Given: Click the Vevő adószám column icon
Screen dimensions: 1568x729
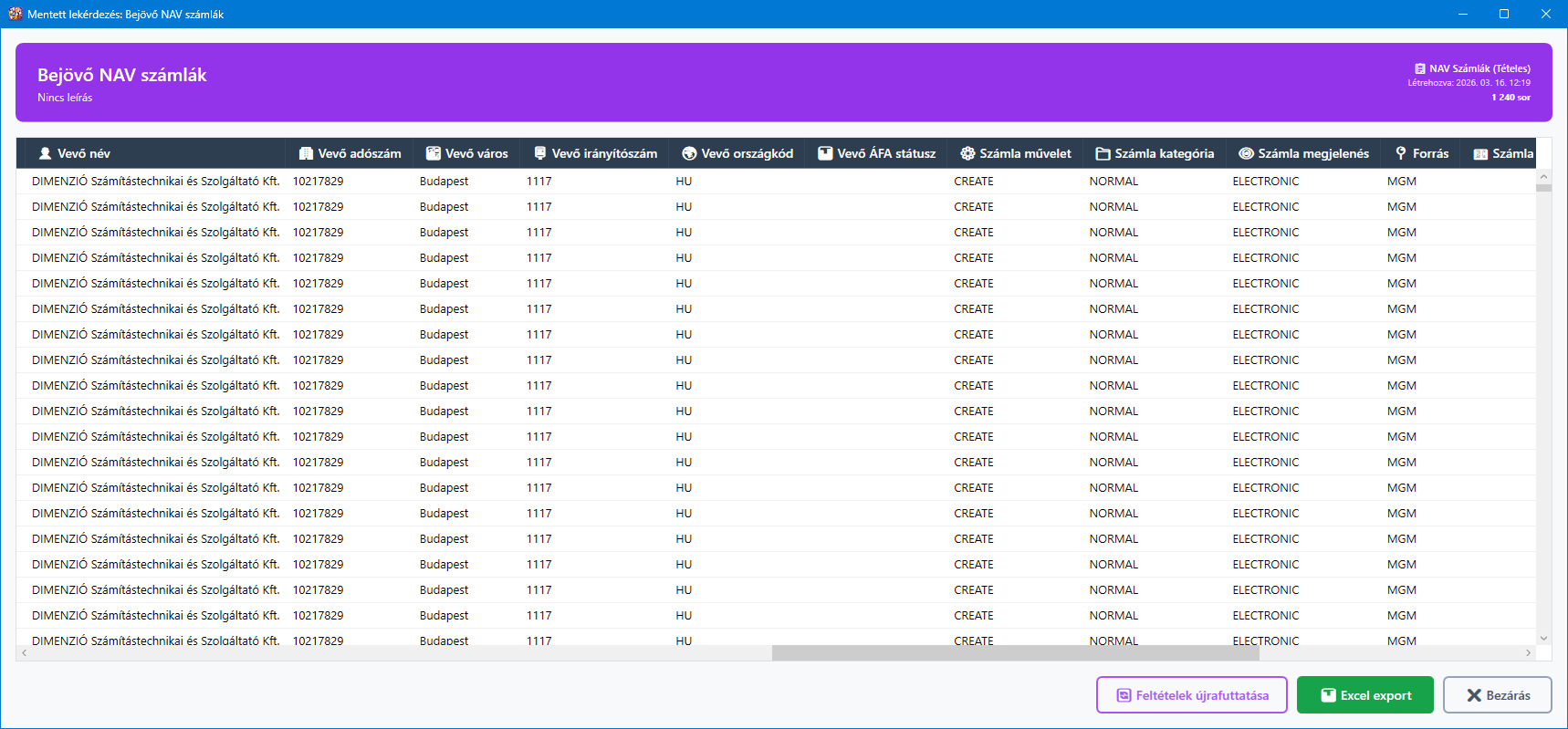Looking at the screenshot, I should click(306, 153).
